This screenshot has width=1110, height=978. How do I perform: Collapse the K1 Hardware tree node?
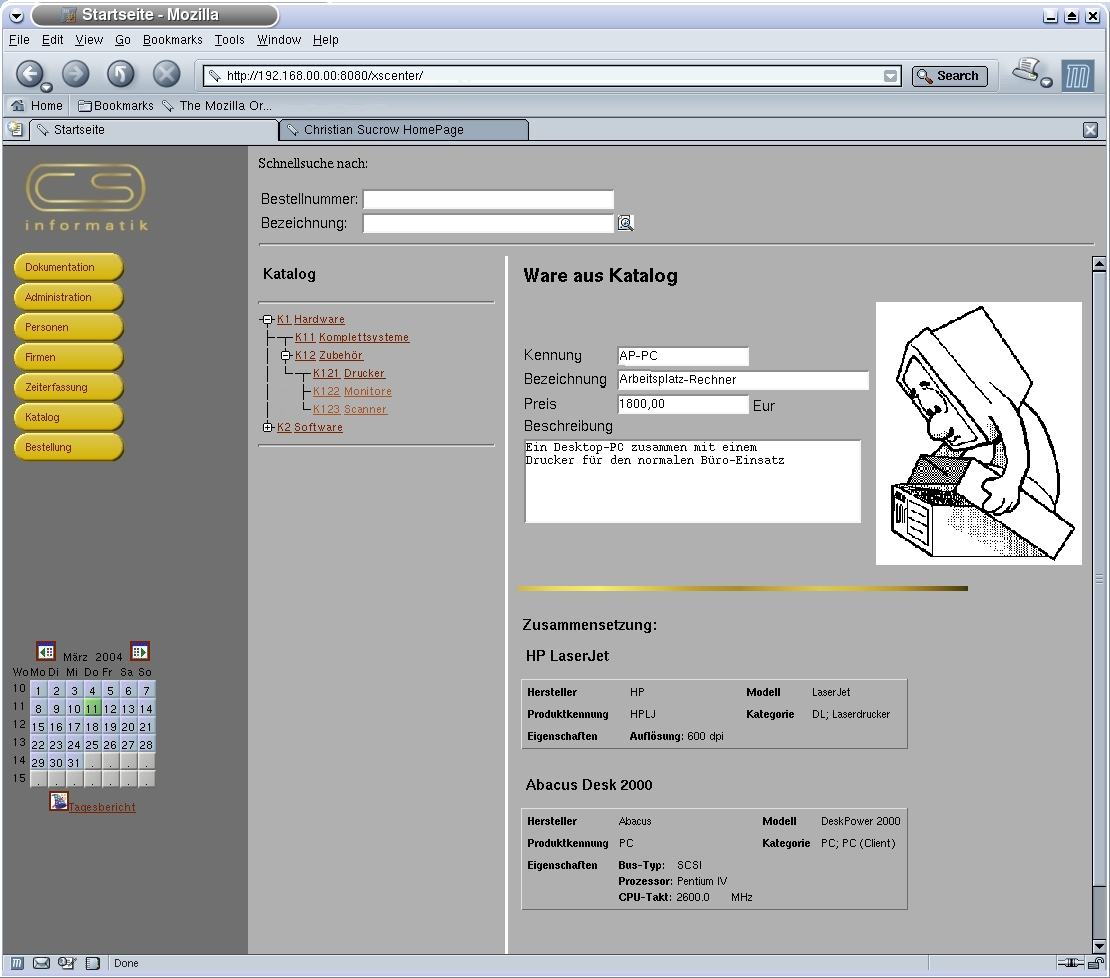click(x=268, y=320)
